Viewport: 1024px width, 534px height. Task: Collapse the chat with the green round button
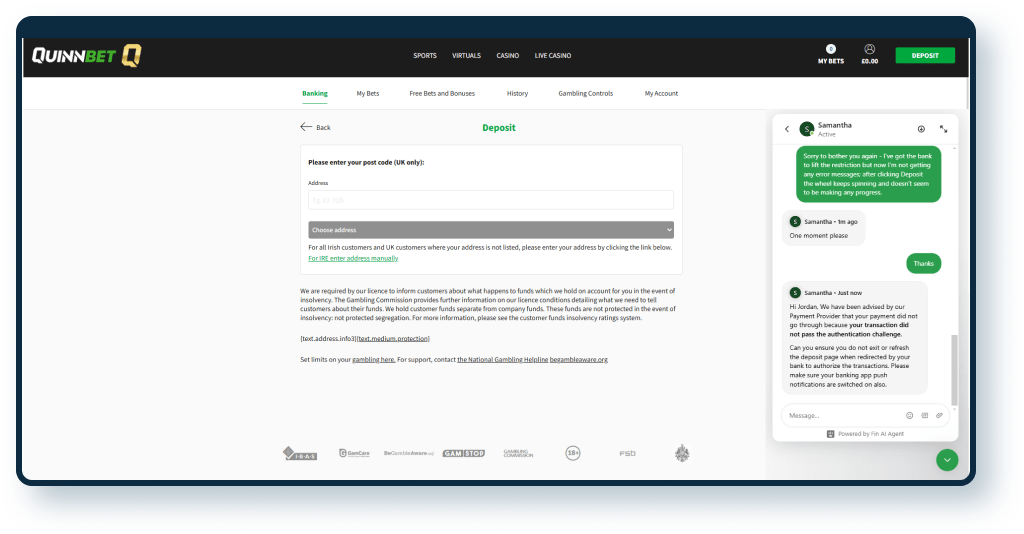click(947, 460)
